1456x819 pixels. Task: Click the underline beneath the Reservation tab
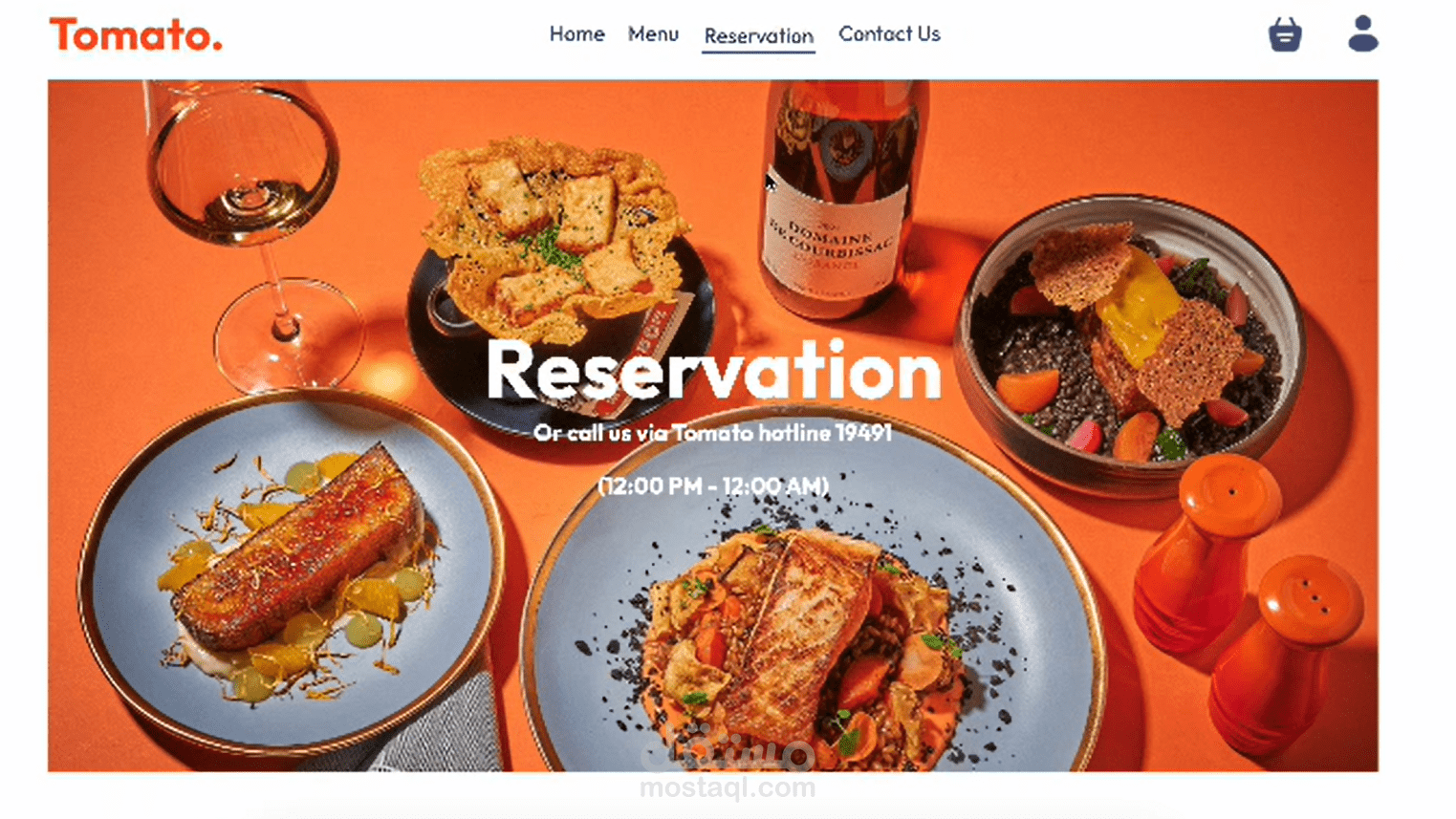click(x=758, y=52)
